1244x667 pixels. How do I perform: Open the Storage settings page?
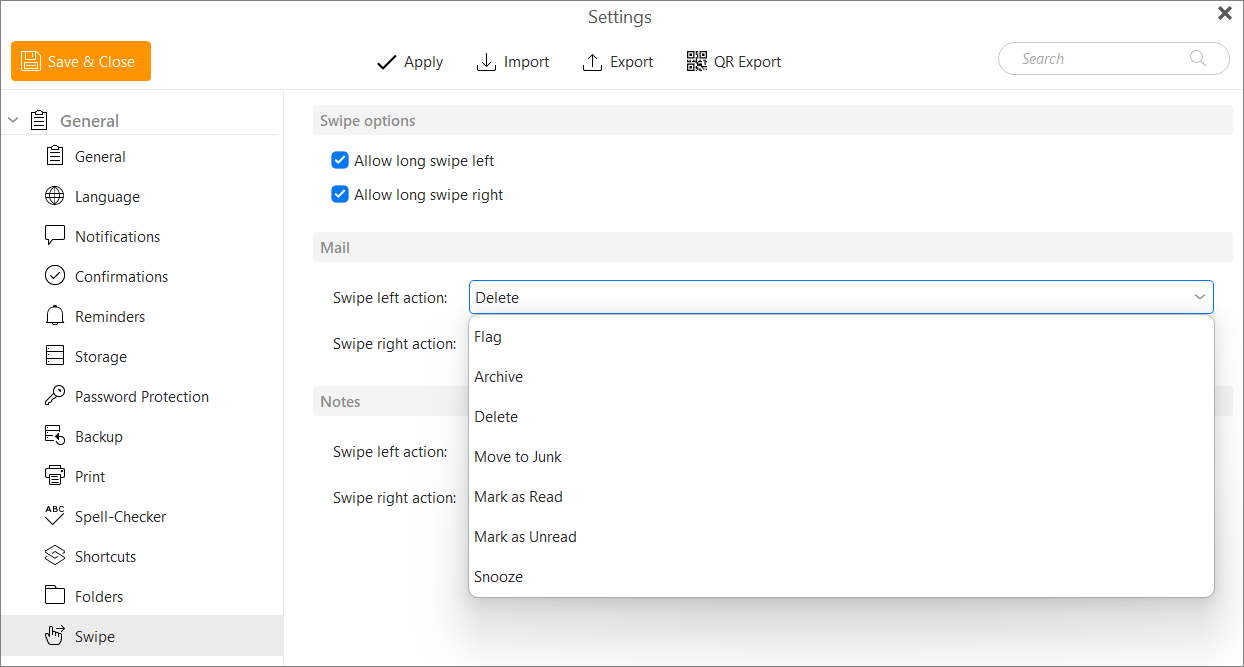(142, 356)
